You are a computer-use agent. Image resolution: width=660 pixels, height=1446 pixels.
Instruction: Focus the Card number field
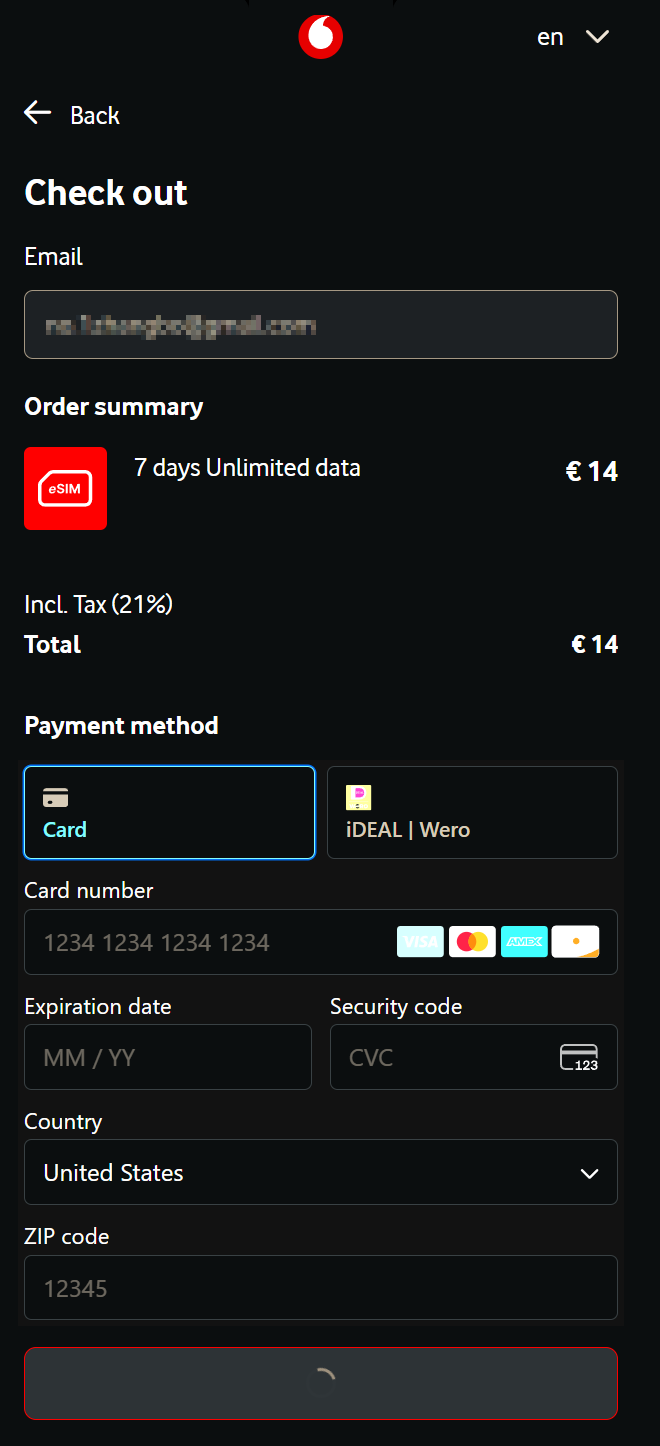click(x=321, y=942)
